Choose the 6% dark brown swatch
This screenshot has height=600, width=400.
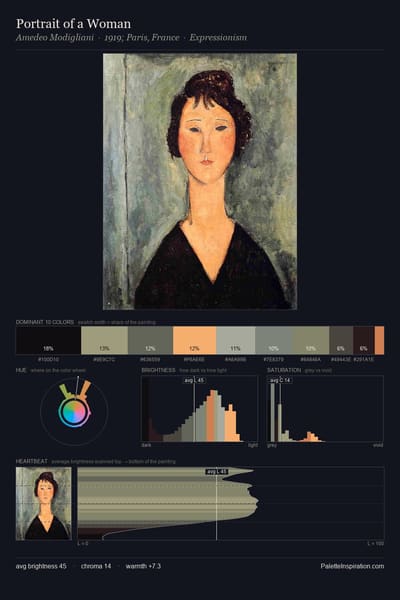click(x=364, y=340)
